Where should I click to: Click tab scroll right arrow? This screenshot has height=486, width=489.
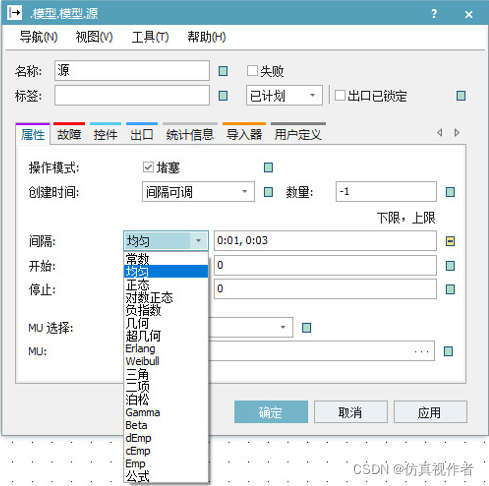click(x=457, y=133)
